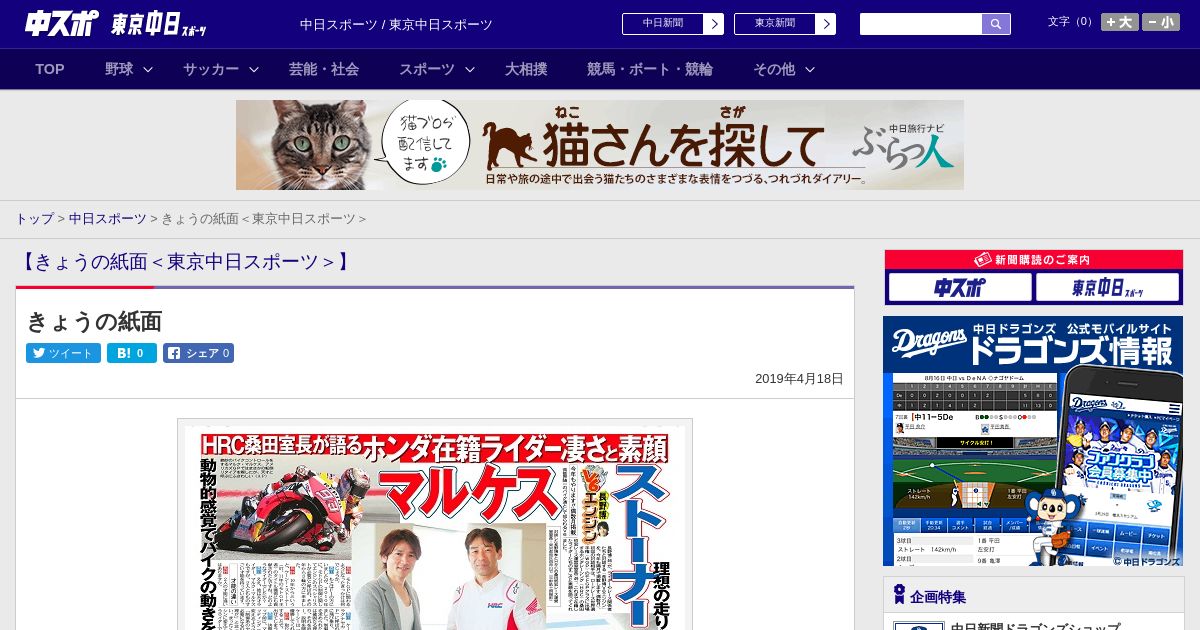Viewport: 1200px width, 630px height.
Task: Click the arrow beside 東京新聞
Action: 826,24
